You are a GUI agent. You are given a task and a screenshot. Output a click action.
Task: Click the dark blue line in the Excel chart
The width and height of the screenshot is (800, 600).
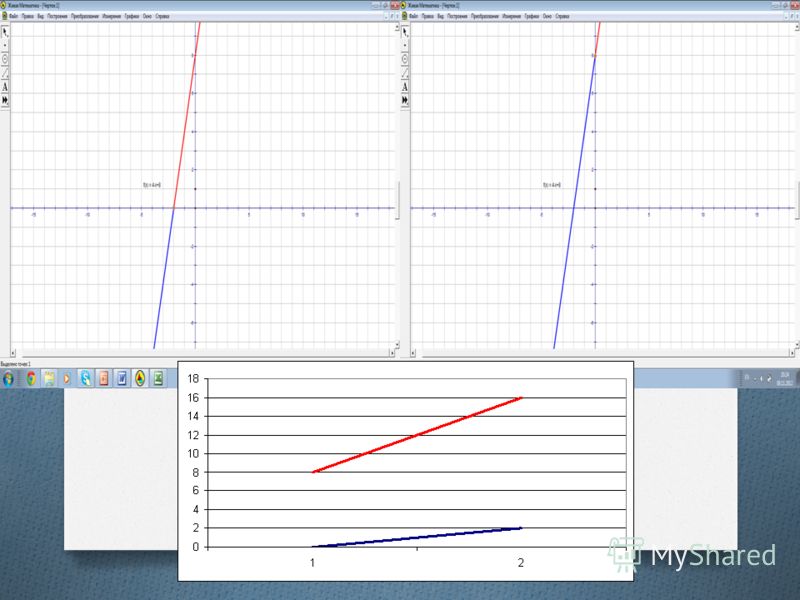click(x=417, y=537)
